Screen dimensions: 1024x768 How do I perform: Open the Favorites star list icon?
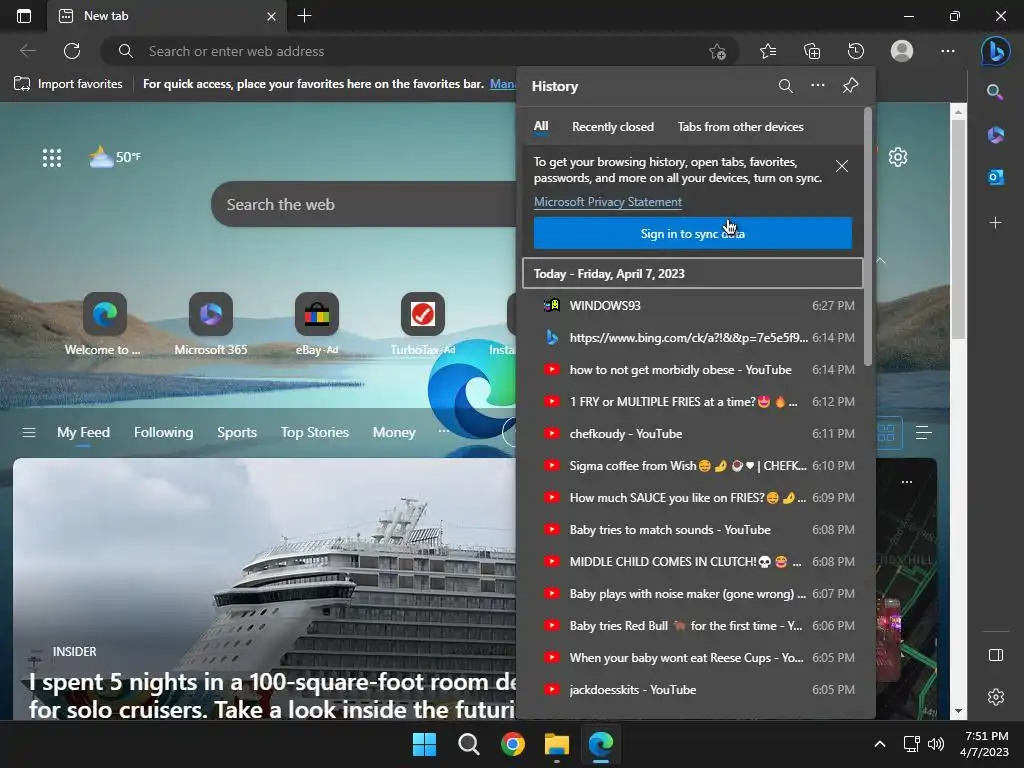click(768, 51)
